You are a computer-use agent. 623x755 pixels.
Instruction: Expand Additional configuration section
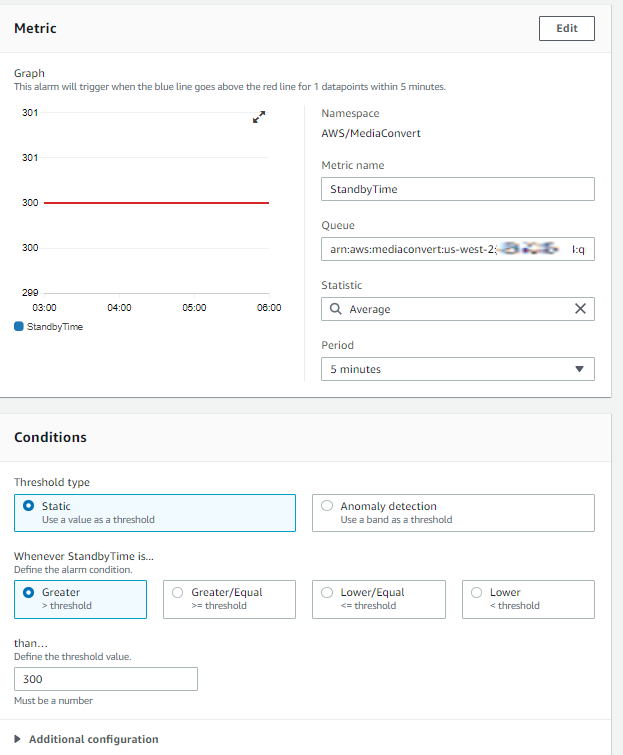point(86,739)
